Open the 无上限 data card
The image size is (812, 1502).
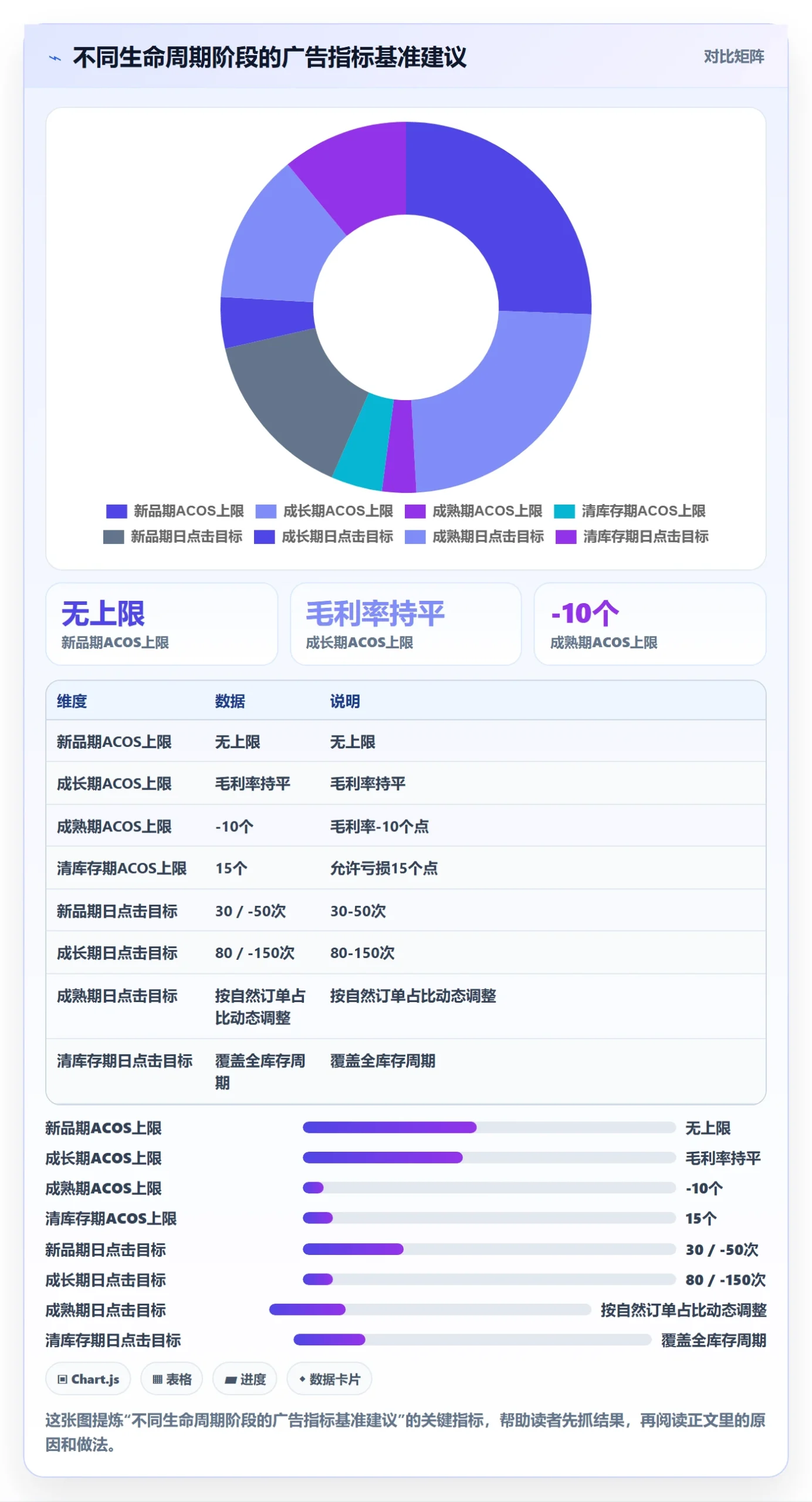point(161,624)
